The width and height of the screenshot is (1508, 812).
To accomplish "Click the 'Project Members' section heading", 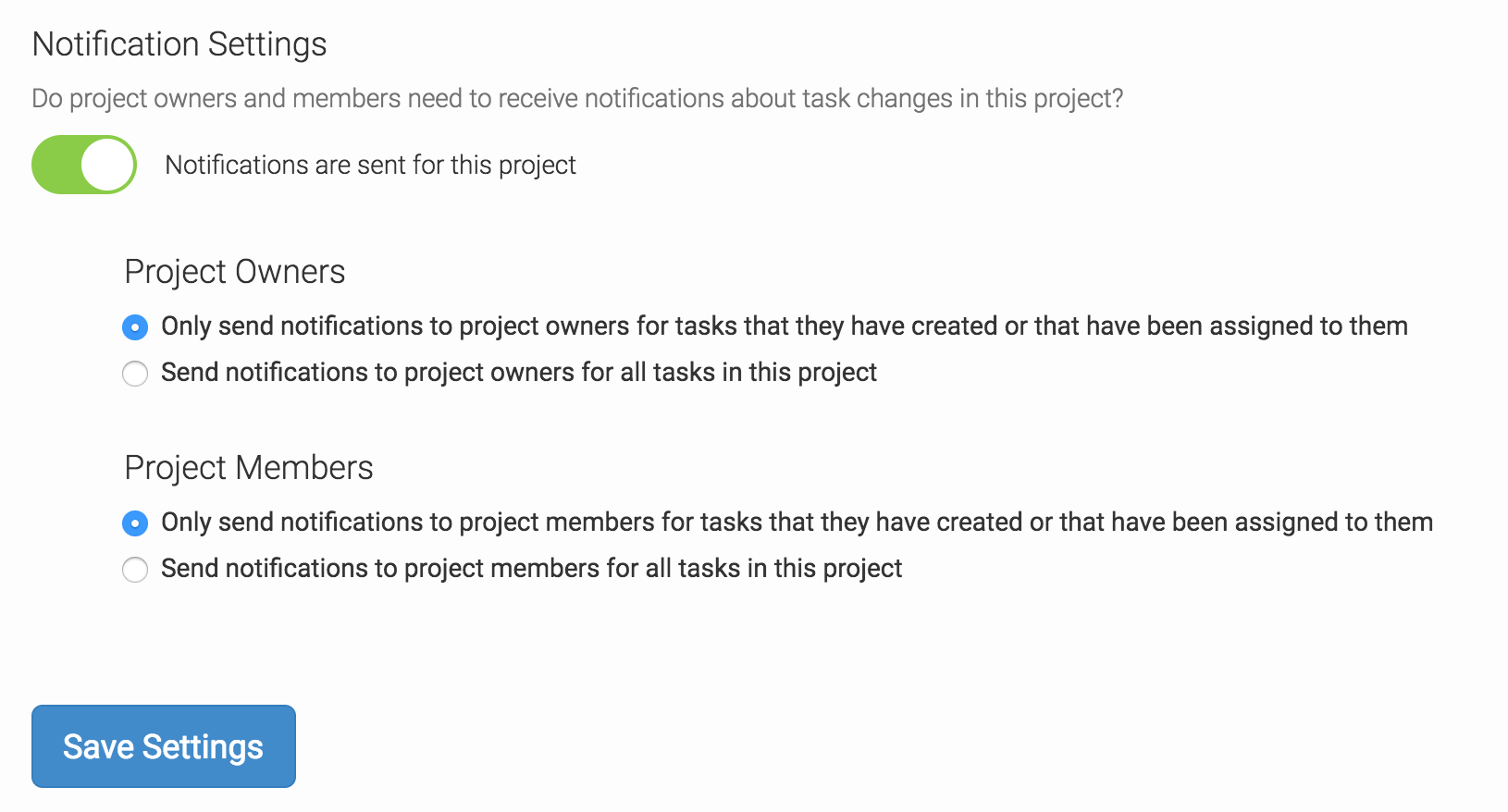I will coord(249,468).
